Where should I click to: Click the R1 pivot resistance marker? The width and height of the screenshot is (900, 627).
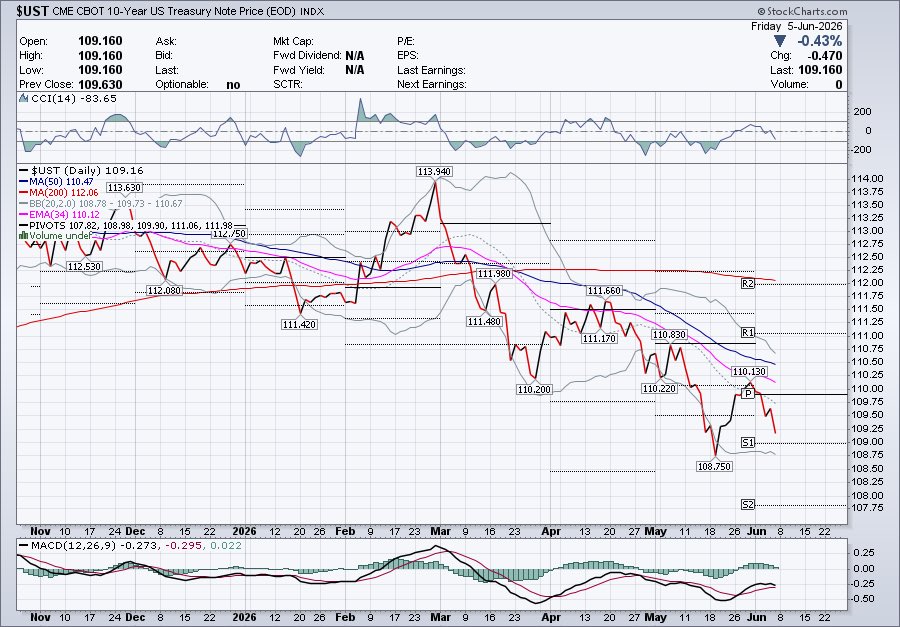click(x=747, y=332)
